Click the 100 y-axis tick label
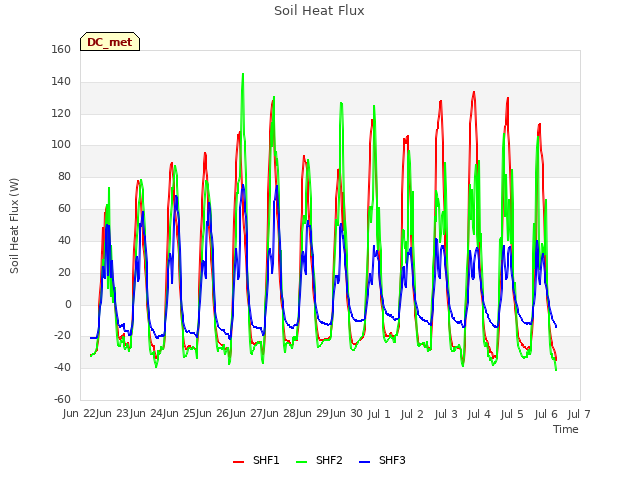 coord(61,144)
